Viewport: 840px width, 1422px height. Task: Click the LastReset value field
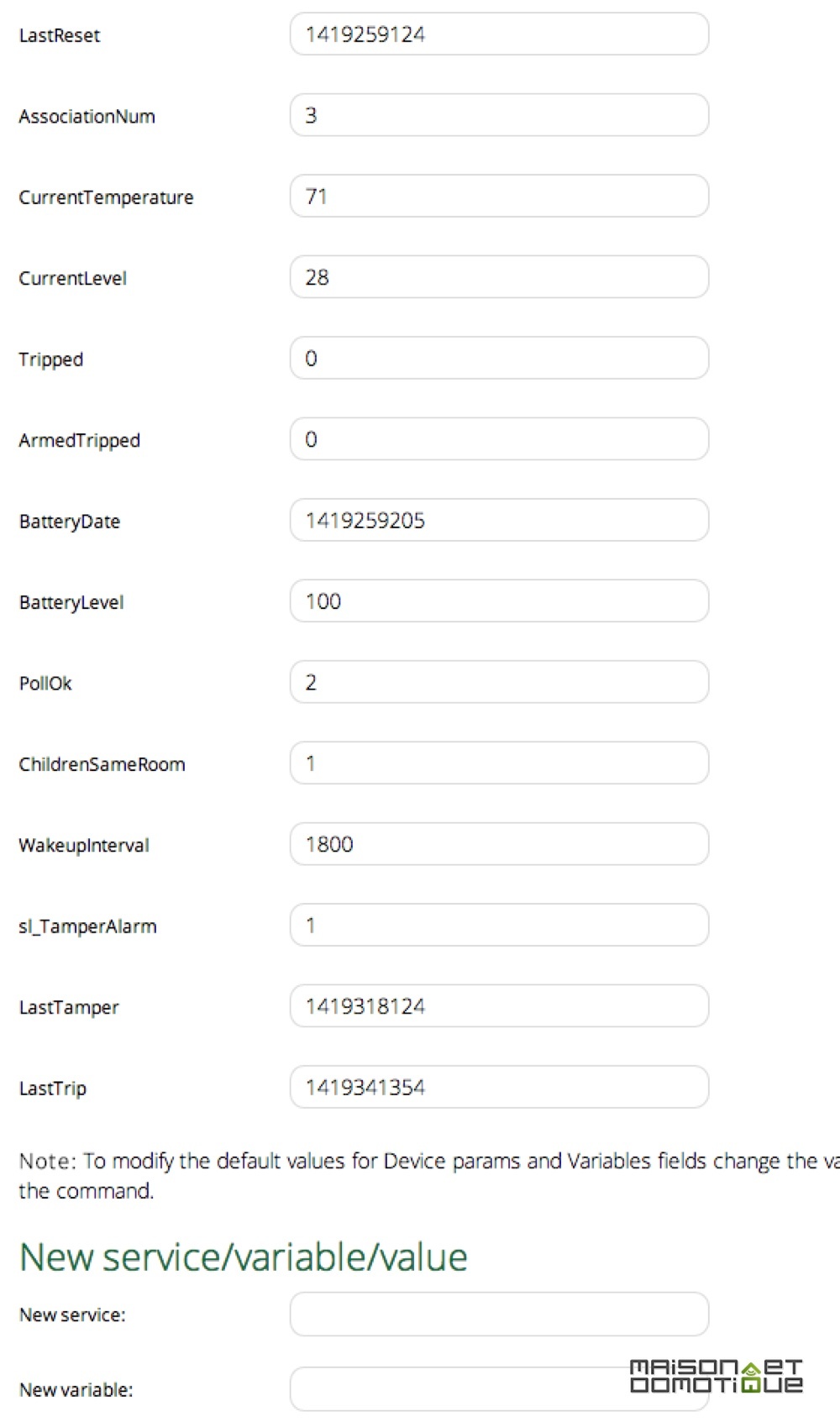coord(499,34)
